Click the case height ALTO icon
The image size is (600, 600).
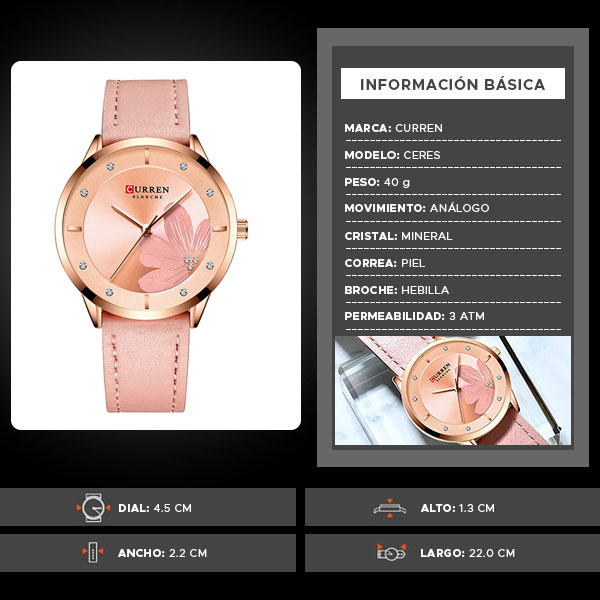click(x=390, y=508)
